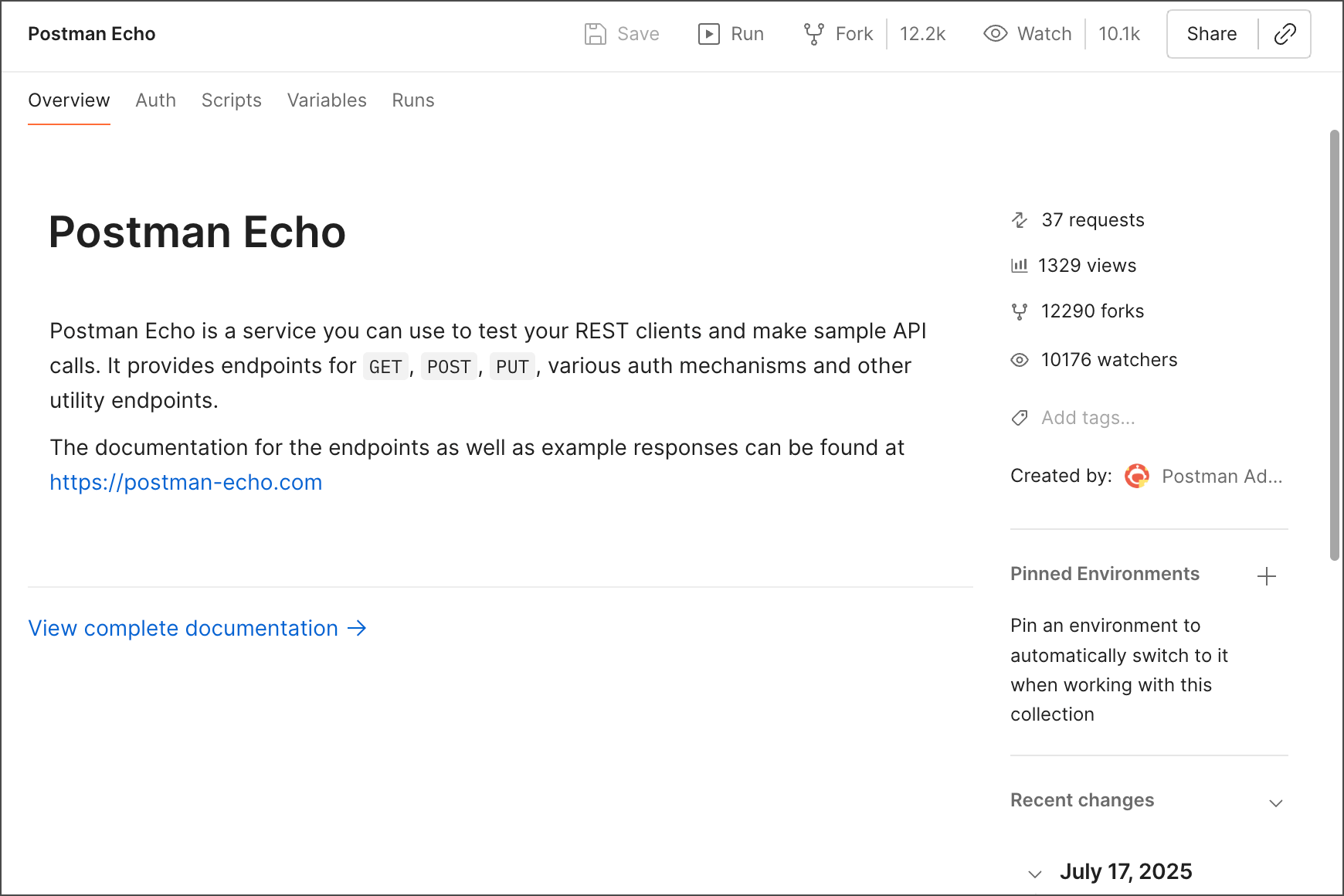Click the POST code label

[x=449, y=367]
